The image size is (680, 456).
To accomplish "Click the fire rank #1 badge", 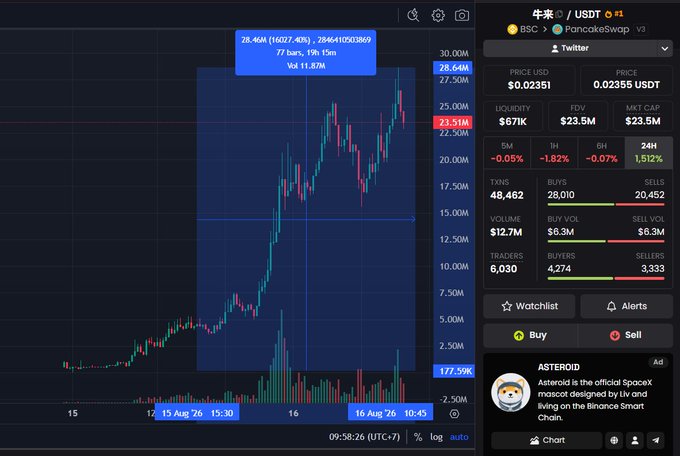I will (x=614, y=14).
